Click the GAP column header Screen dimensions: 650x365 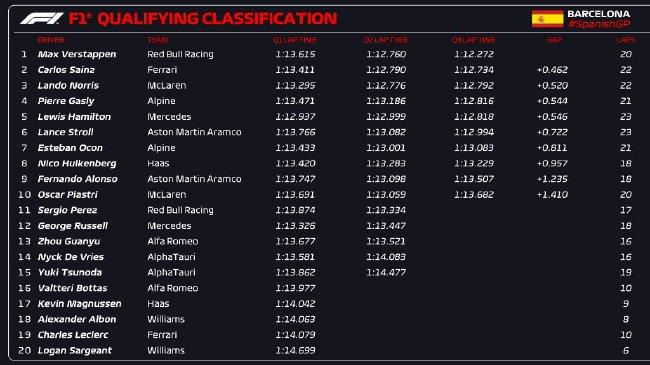tap(554, 40)
